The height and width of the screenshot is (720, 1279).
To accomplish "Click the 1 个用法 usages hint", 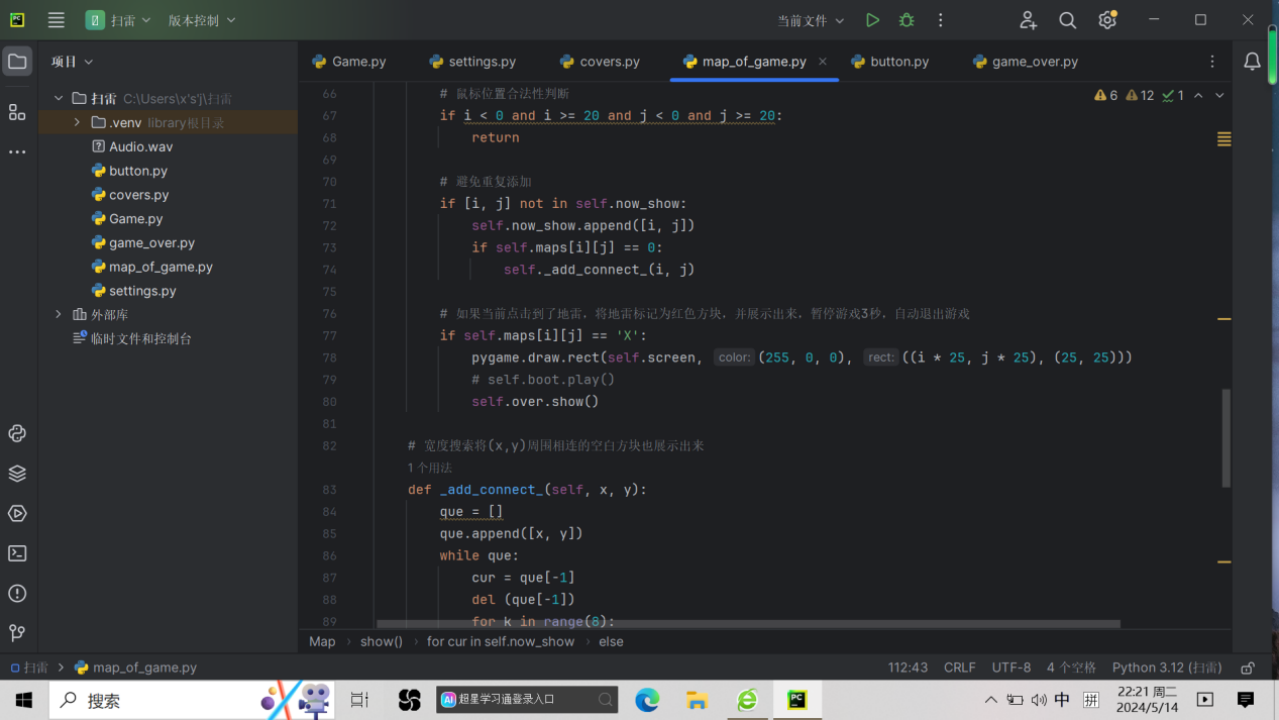I will point(430,467).
